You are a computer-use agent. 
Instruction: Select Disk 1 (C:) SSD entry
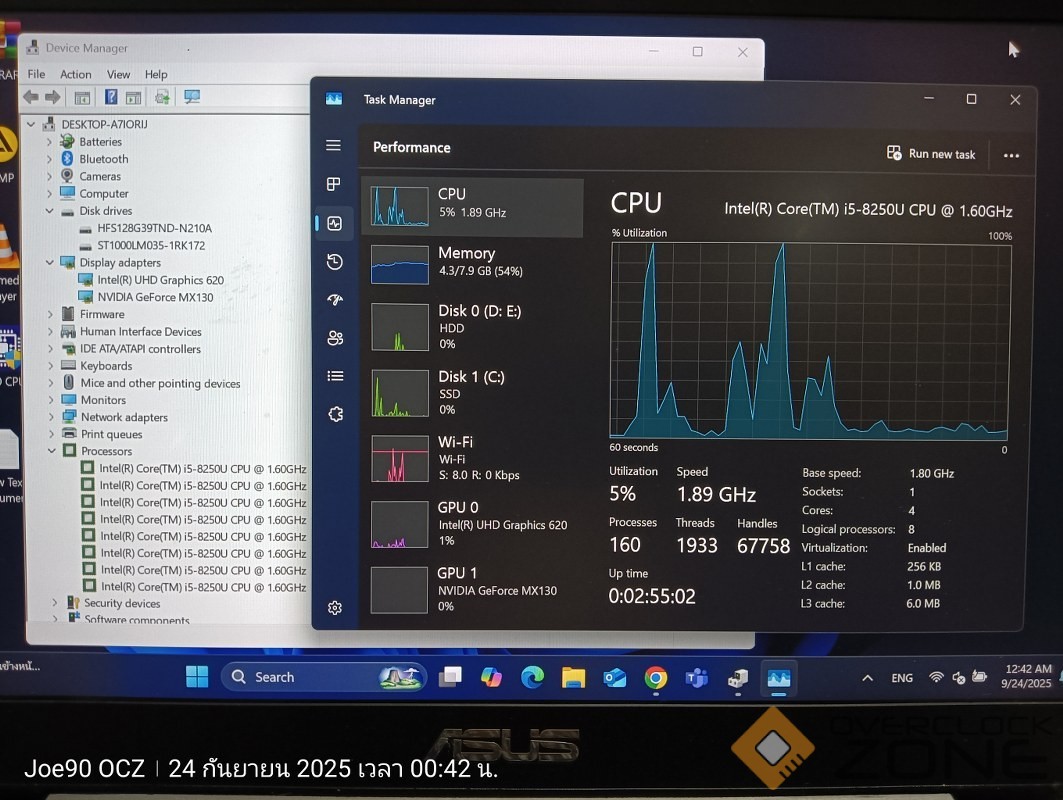point(473,393)
